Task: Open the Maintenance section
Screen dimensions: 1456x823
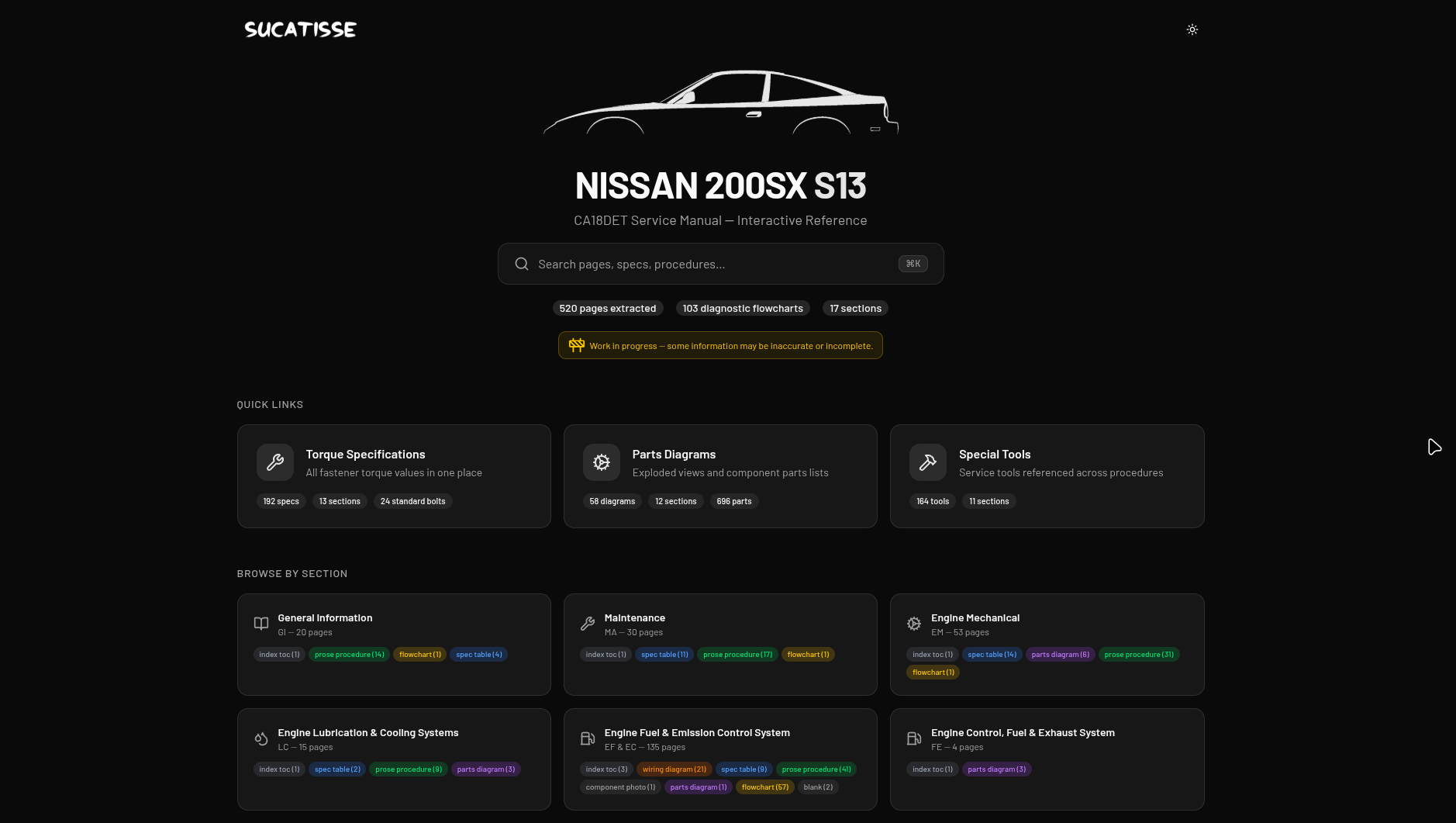Action: 720,645
